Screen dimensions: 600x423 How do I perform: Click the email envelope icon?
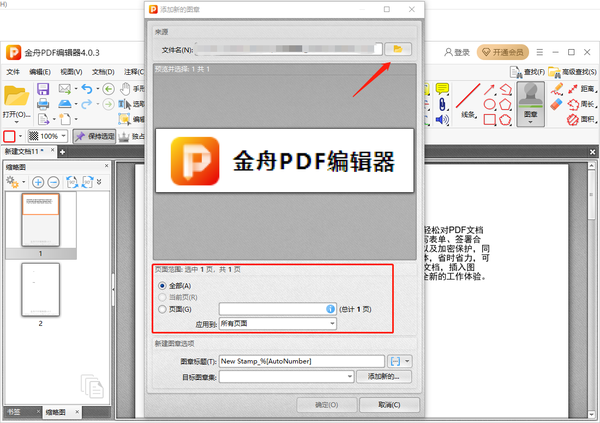64,89
